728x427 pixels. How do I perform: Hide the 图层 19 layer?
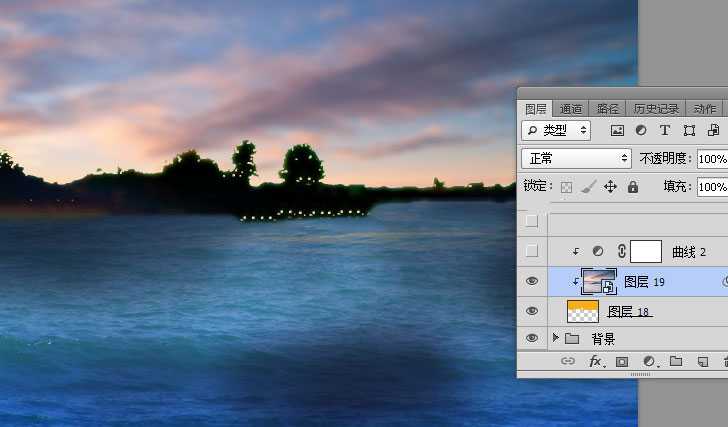(x=532, y=281)
